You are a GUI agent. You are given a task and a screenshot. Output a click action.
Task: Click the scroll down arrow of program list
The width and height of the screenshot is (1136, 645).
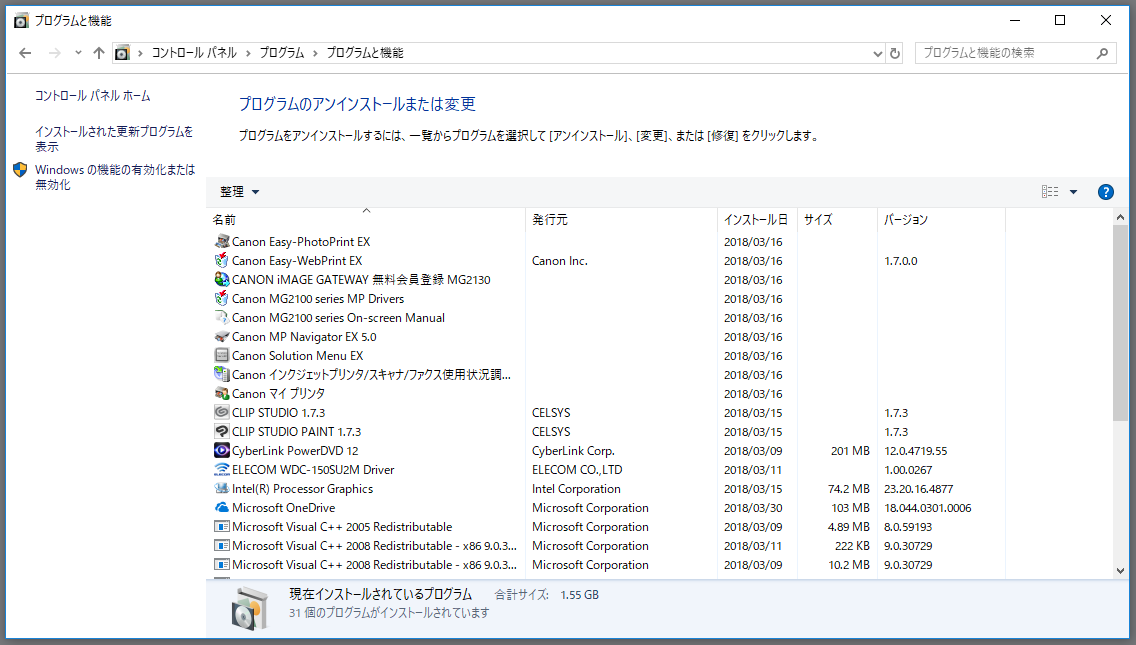coord(1120,570)
